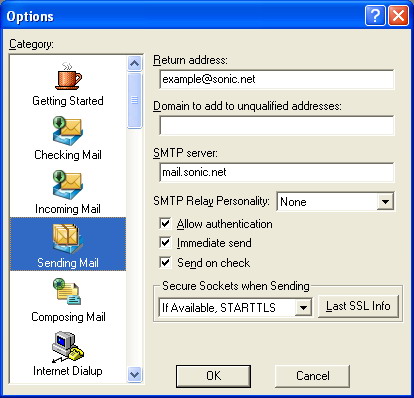This screenshot has width=414, height=398.
Task: Open the SMTP Relay Personality dropdown
Action: 385,201
